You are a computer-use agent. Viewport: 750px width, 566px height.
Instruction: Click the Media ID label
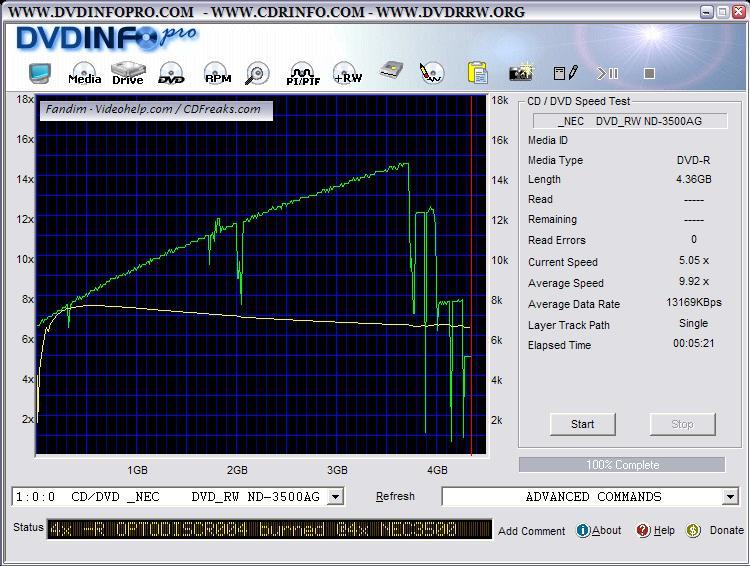point(548,140)
